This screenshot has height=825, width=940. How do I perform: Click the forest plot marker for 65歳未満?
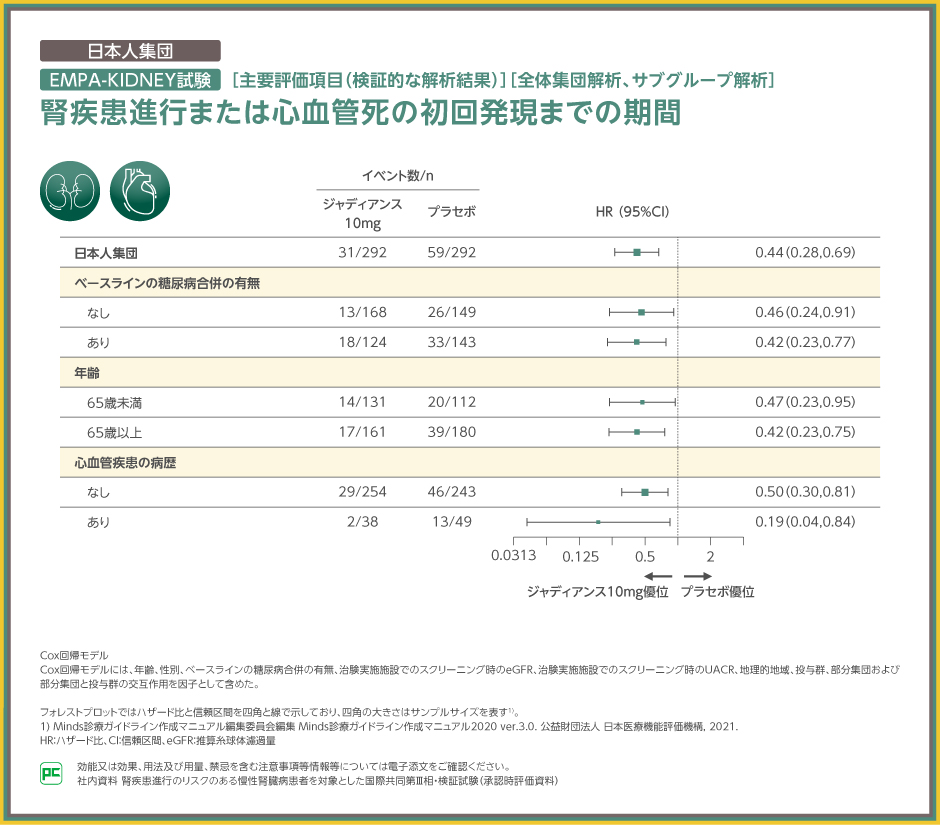pyautogui.click(x=642, y=402)
